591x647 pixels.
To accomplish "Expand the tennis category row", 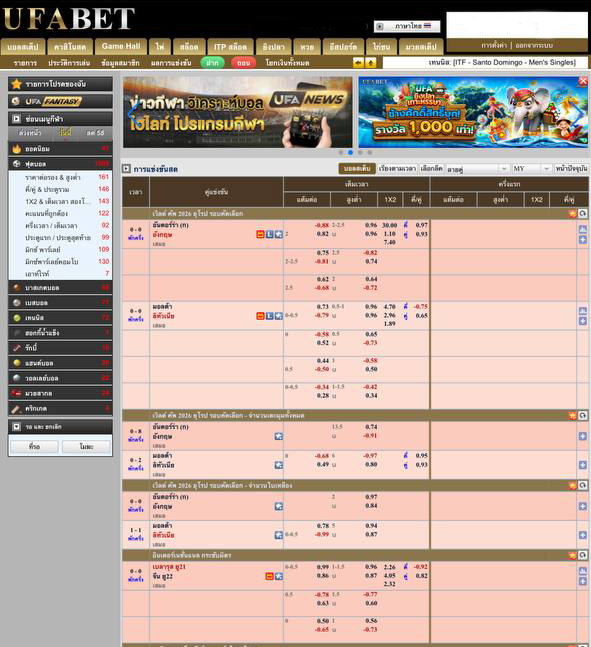I will click(60, 318).
